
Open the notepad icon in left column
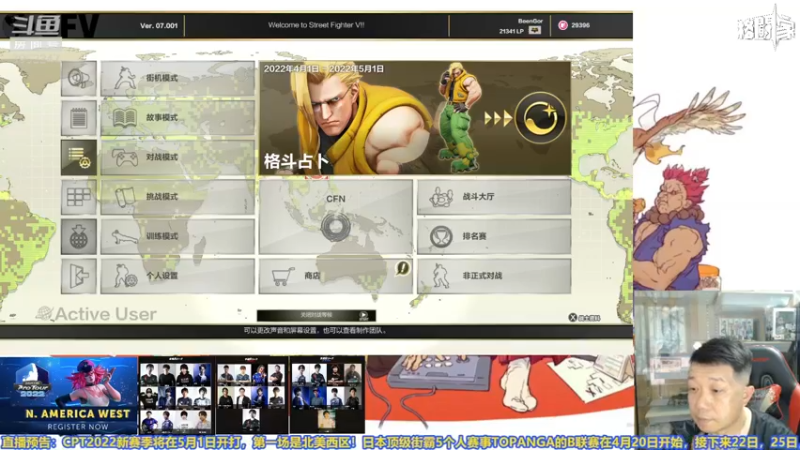pos(79,118)
